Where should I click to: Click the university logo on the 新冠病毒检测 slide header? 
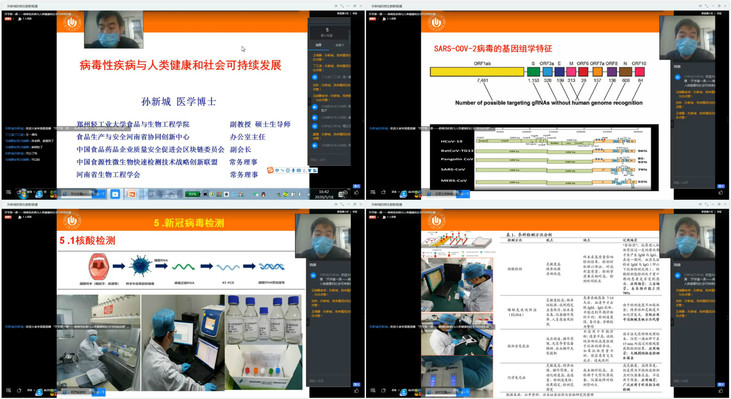(72, 220)
